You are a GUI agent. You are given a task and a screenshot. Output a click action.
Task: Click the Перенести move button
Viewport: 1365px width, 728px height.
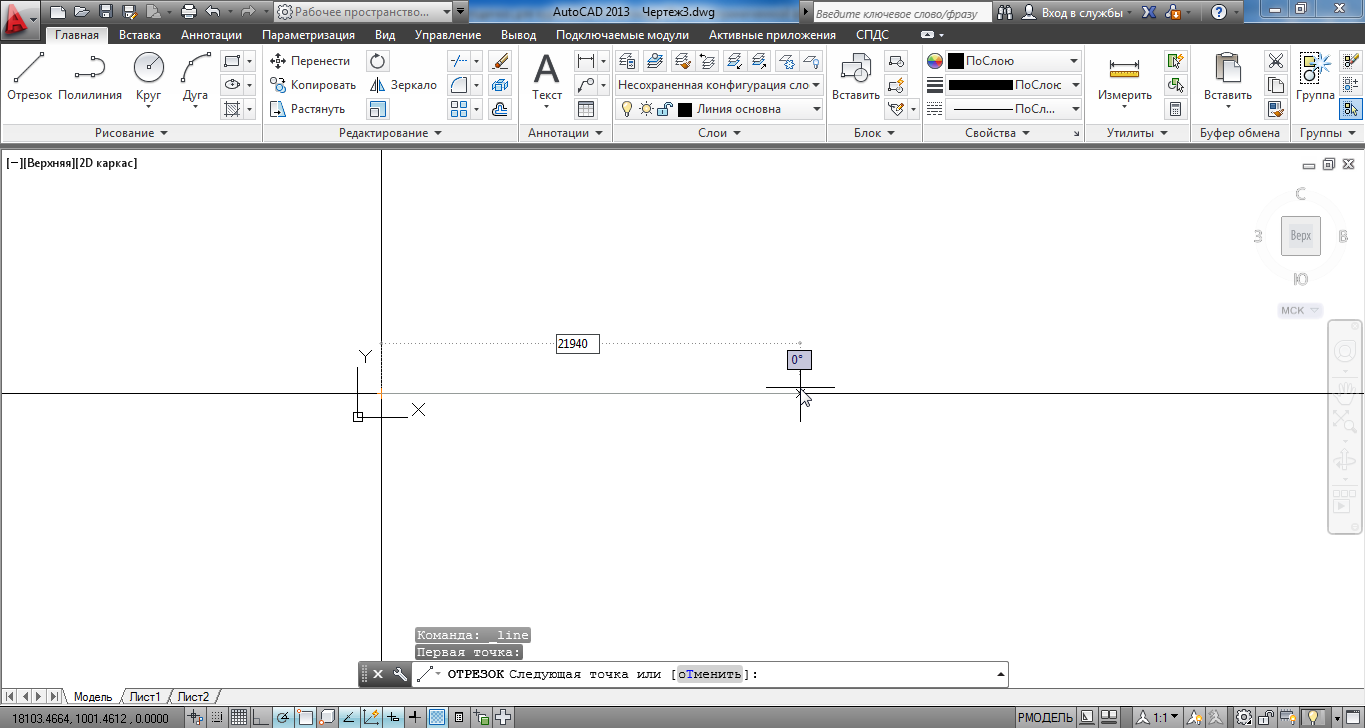point(310,61)
